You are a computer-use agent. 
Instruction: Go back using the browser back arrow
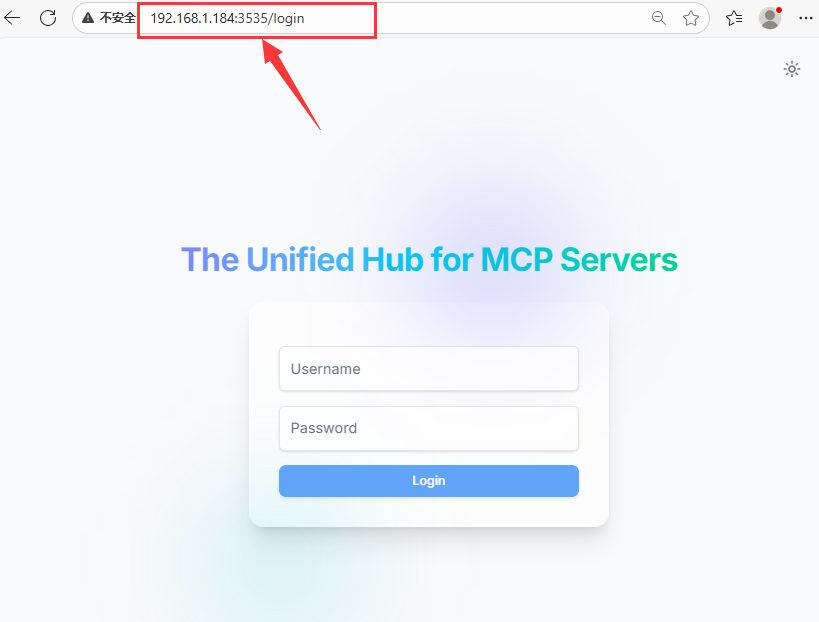click(x=11, y=18)
